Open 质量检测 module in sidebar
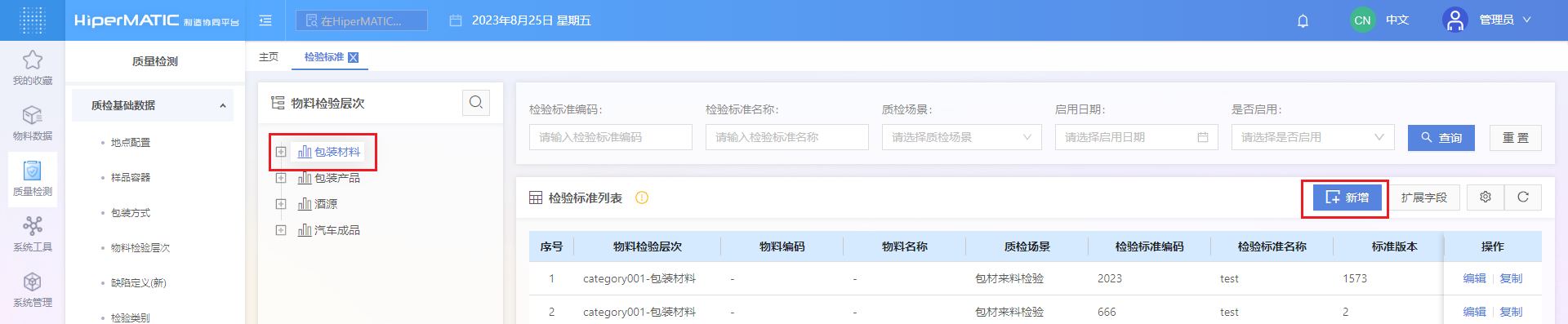Image resolution: width=1568 pixels, height=324 pixels. tap(33, 179)
